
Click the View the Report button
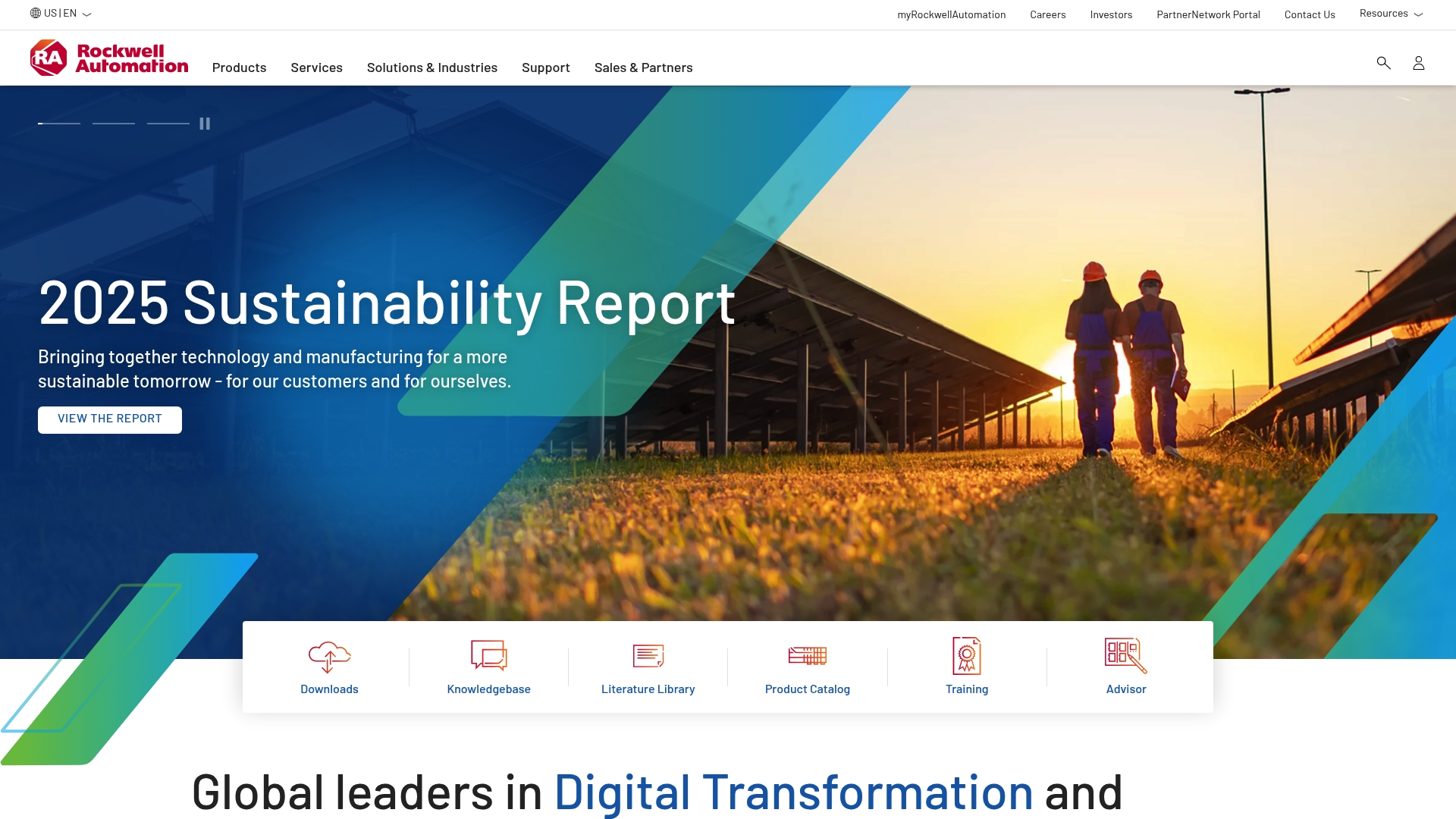[x=110, y=419]
